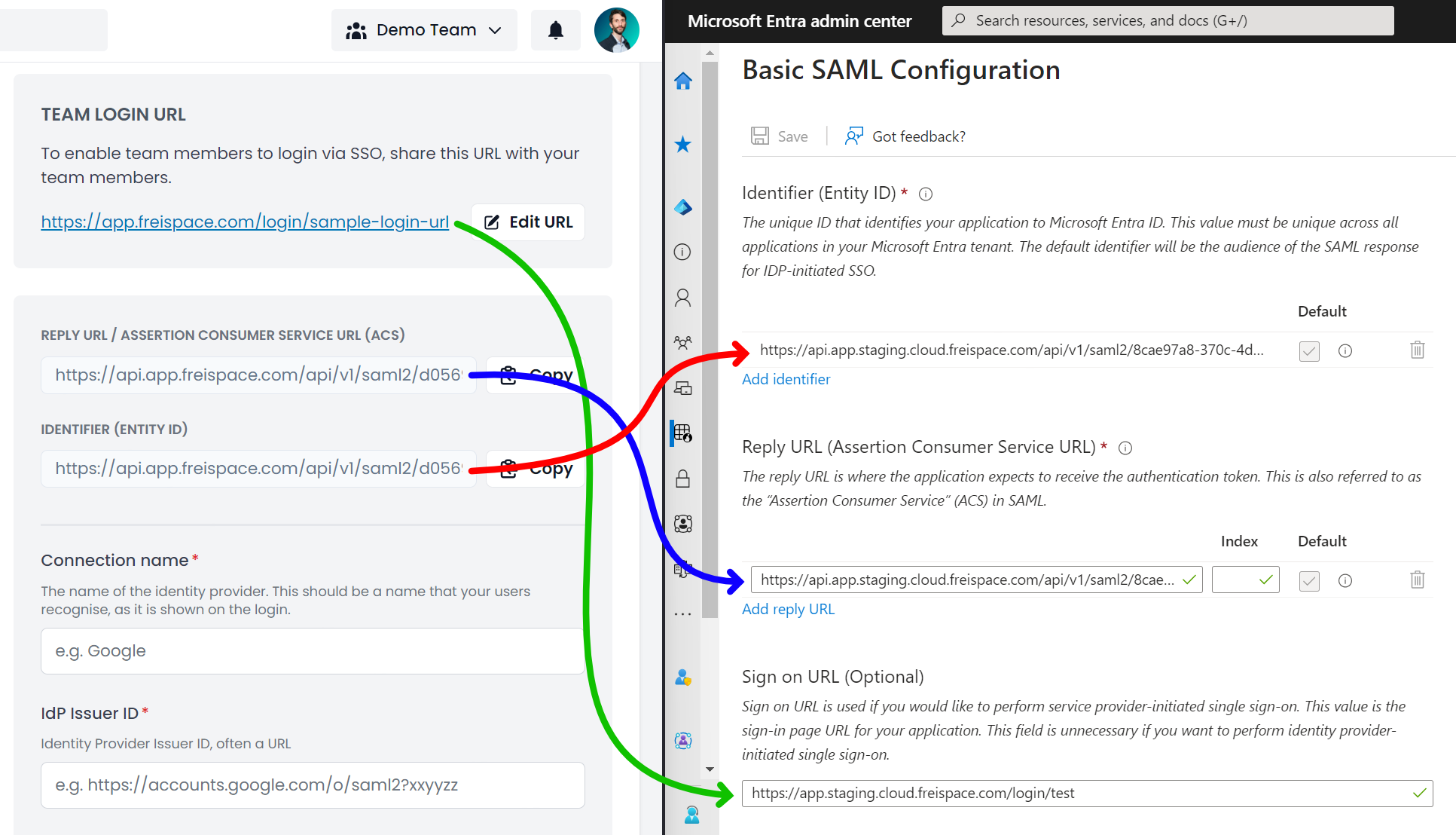This screenshot has height=835, width=1456.
Task: Open Favorites star in the Entra sidebar
Action: [x=682, y=145]
